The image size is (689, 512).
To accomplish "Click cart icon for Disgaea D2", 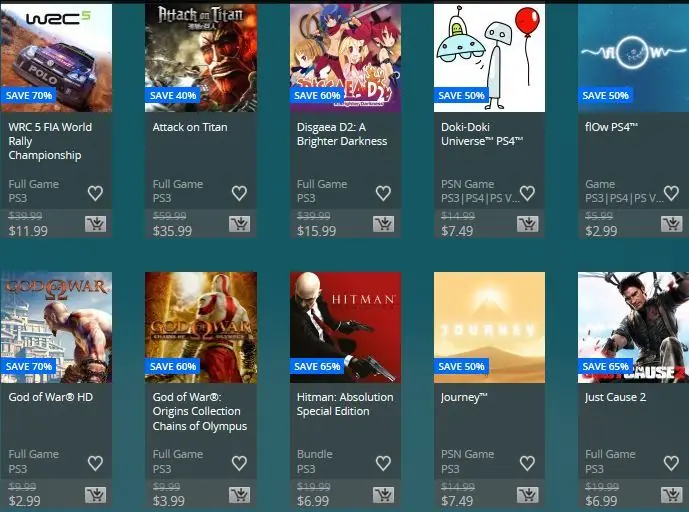I will tap(384, 224).
